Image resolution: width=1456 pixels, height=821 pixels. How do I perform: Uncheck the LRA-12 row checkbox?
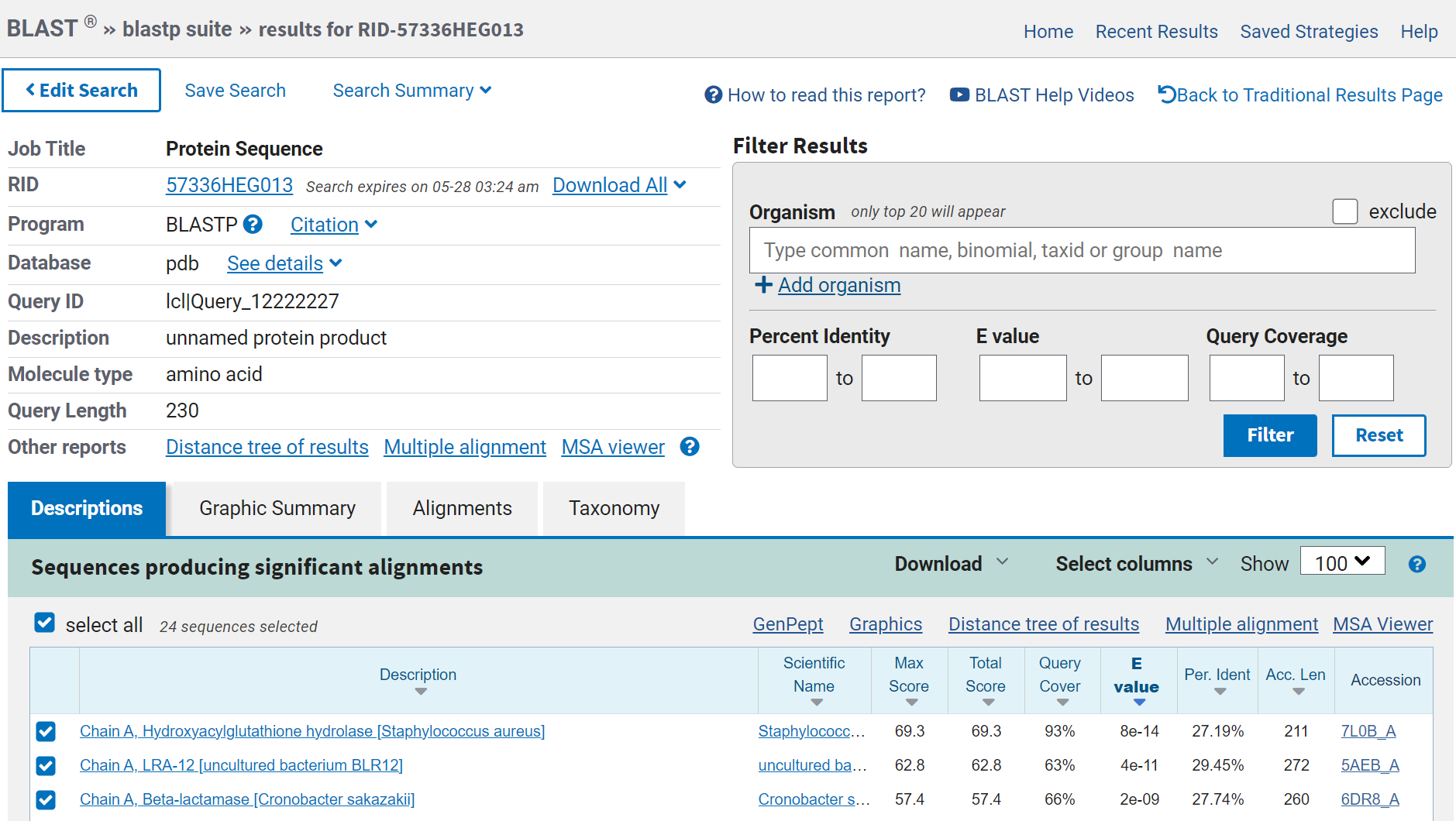click(x=46, y=766)
